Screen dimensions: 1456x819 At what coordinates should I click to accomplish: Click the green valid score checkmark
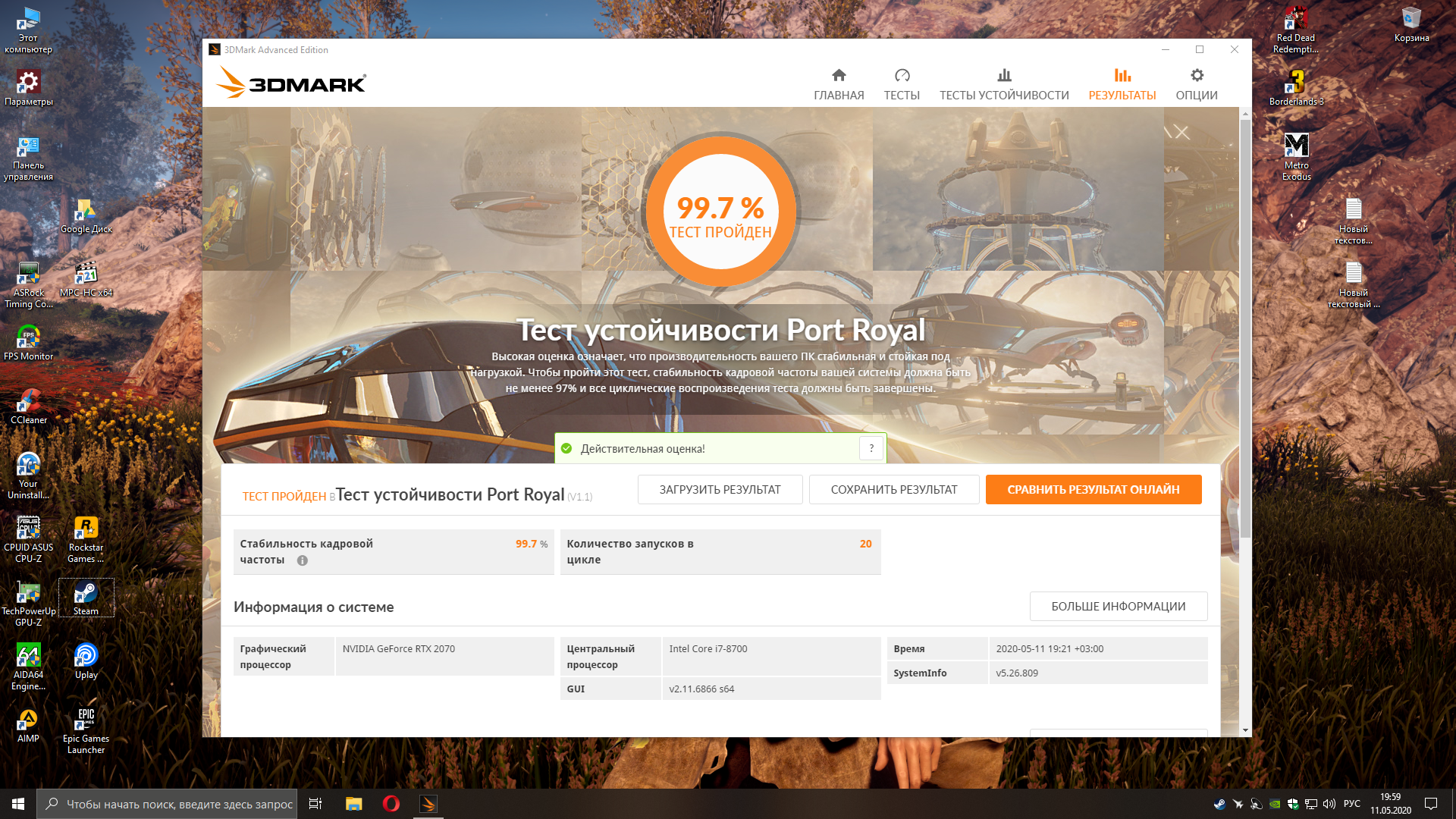[x=566, y=448]
